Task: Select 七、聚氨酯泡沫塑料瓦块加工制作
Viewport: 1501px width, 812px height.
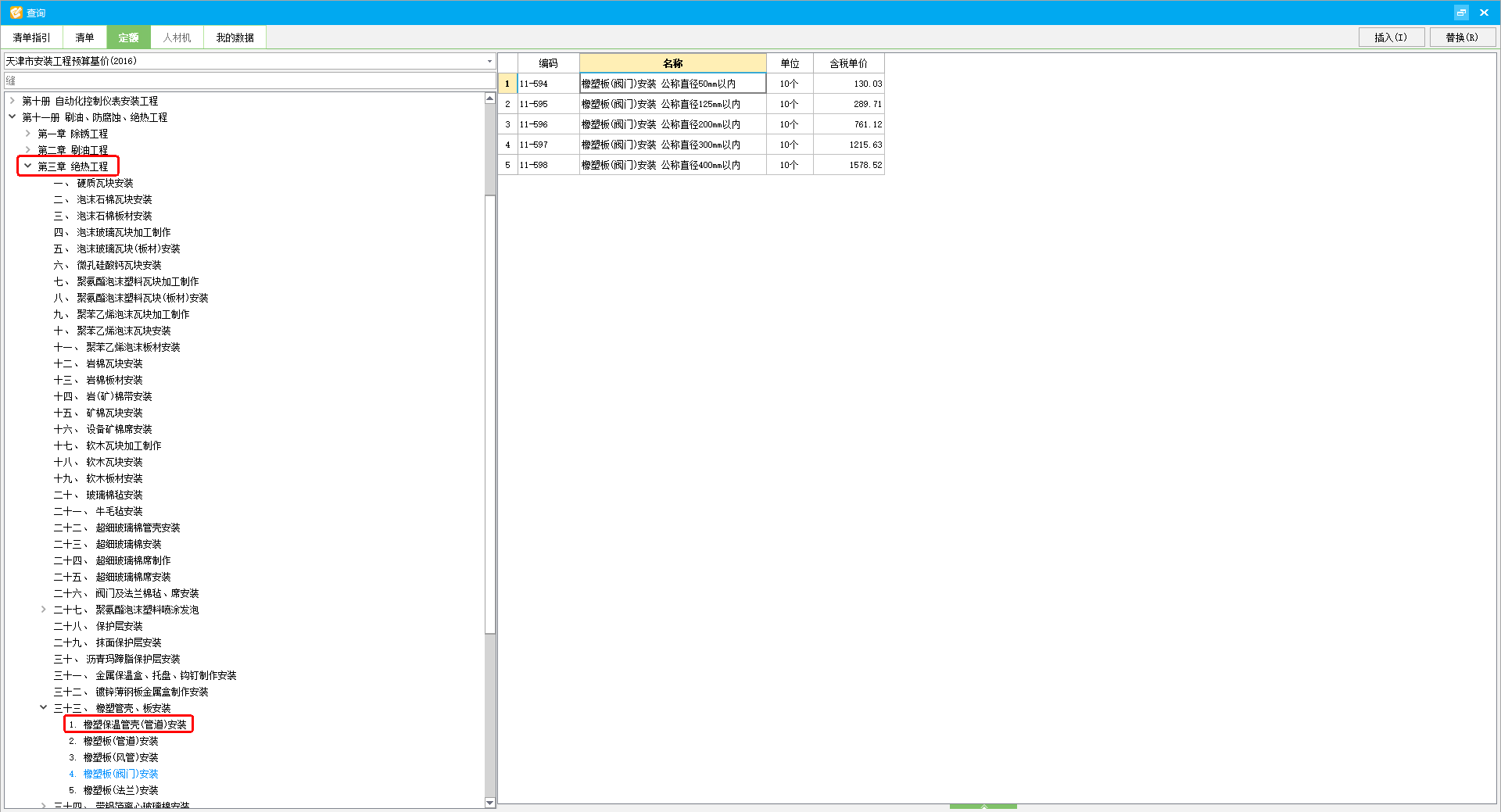Action: click(127, 281)
